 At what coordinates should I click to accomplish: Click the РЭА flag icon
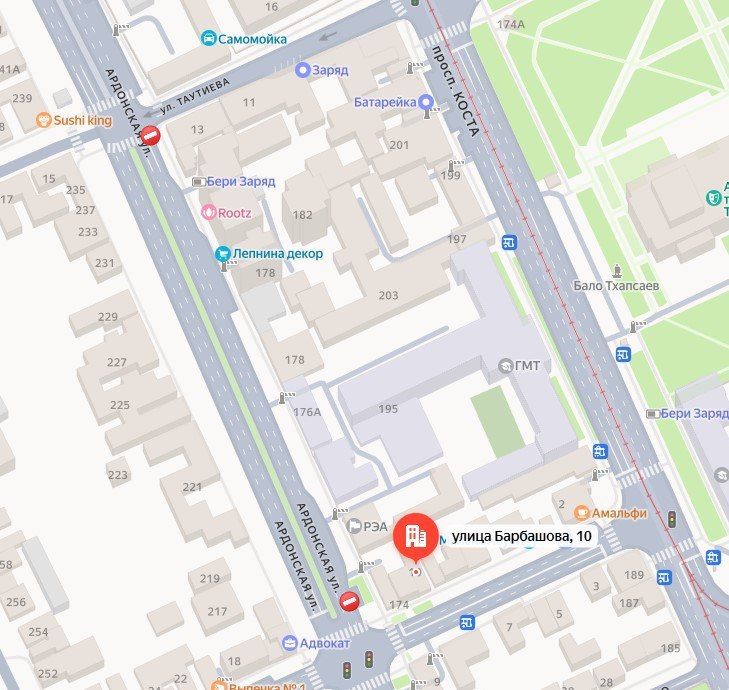(x=354, y=526)
